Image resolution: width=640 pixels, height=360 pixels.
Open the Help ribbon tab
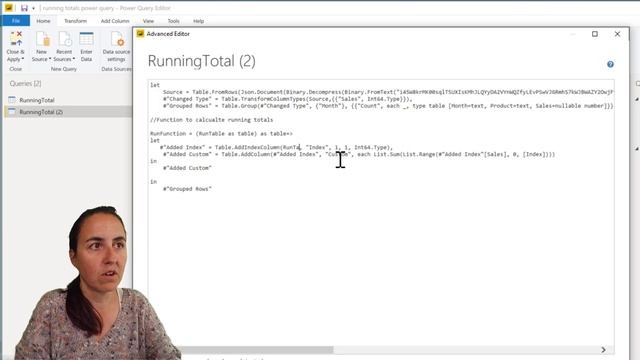pyautogui.click(x=198, y=21)
